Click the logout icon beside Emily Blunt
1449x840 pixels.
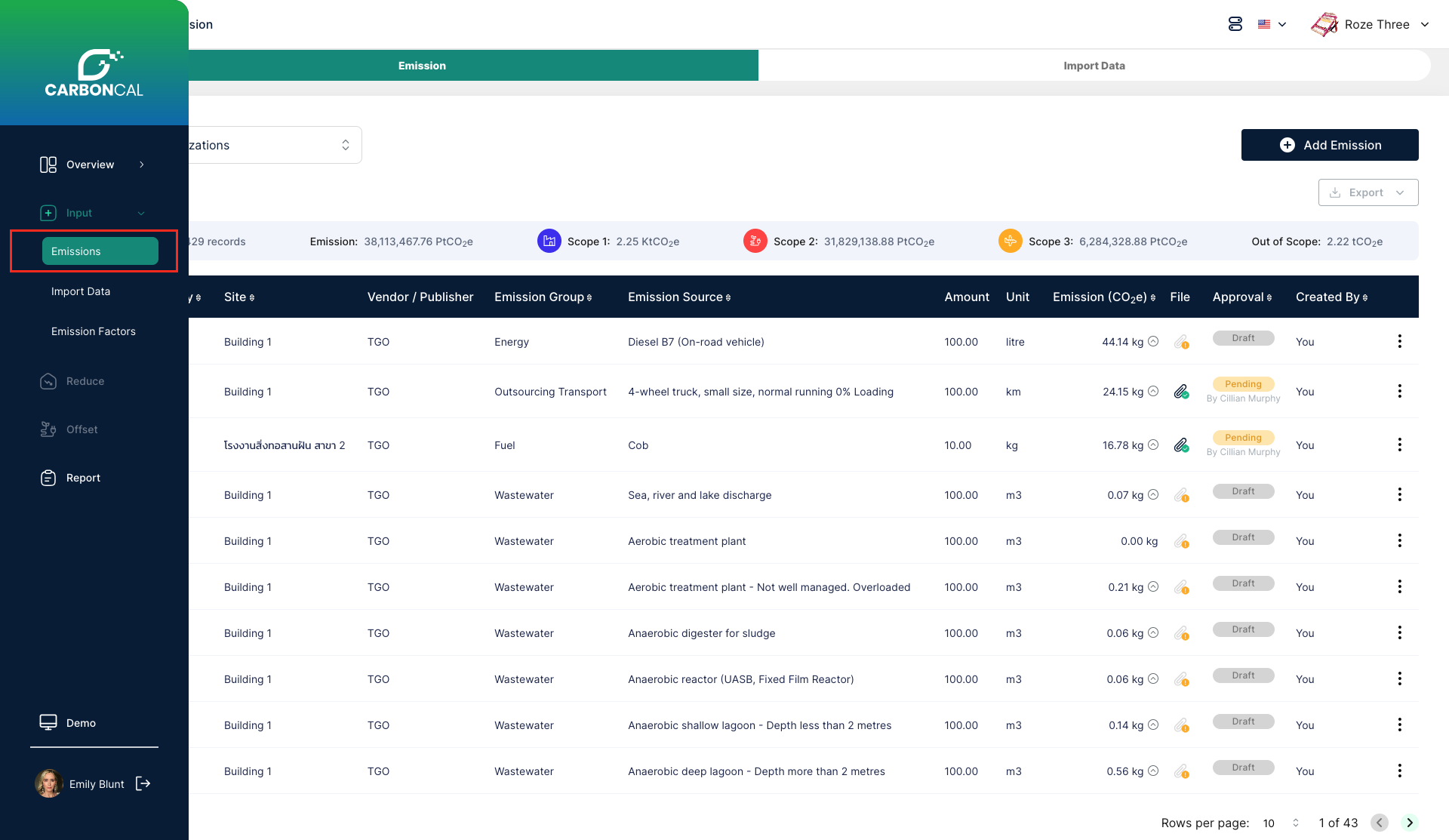pyautogui.click(x=143, y=783)
